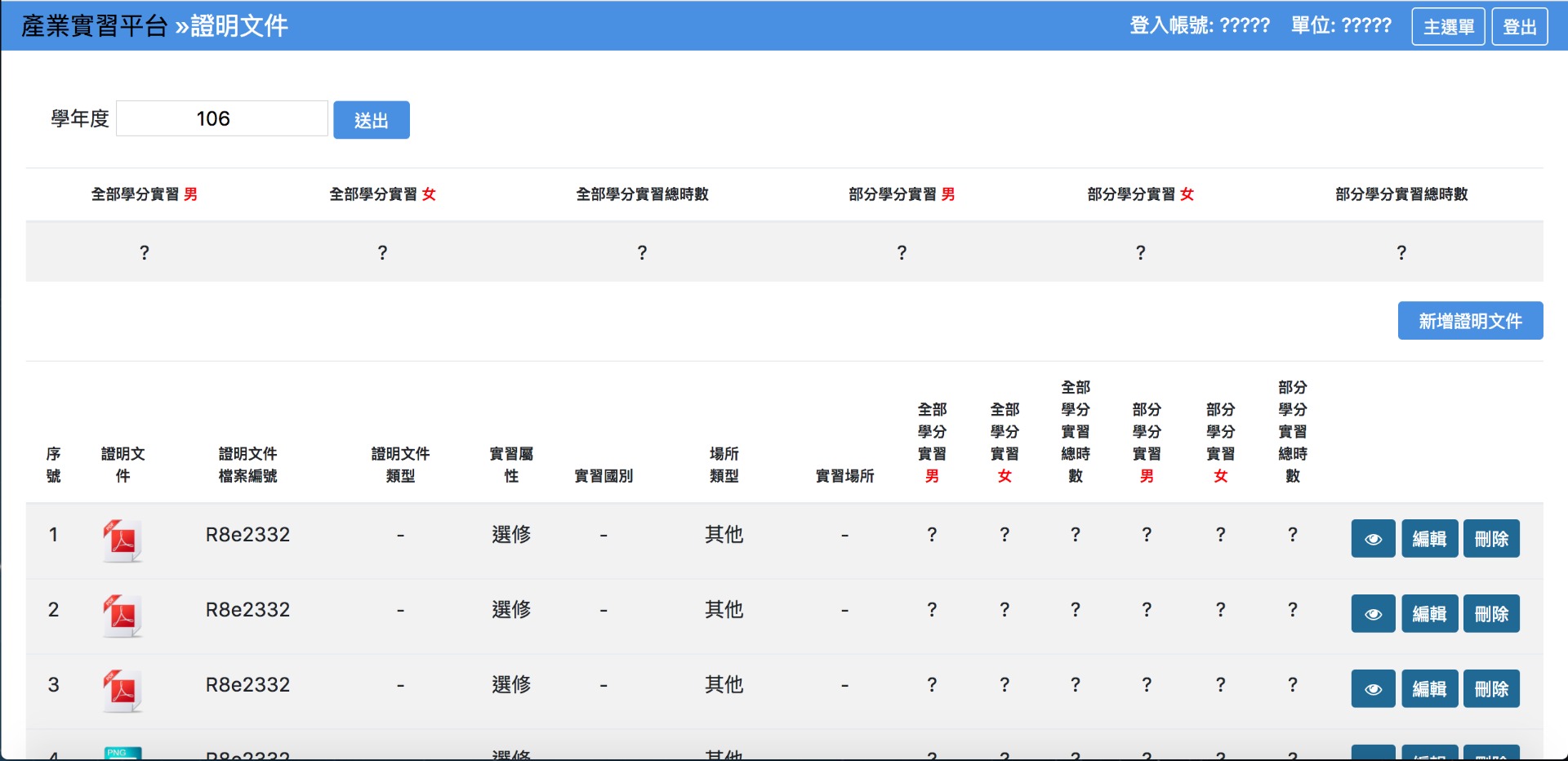Click the 產業實習平台 title link

pyautogui.click(x=94, y=26)
